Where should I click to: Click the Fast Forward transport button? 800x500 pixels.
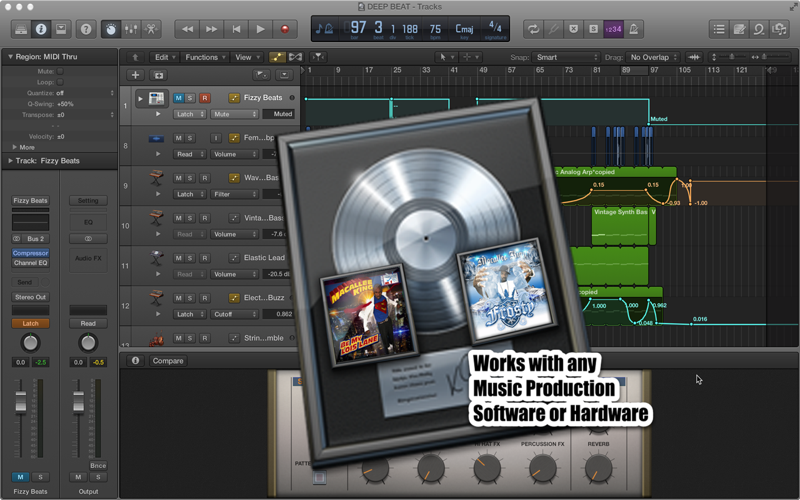[211, 29]
